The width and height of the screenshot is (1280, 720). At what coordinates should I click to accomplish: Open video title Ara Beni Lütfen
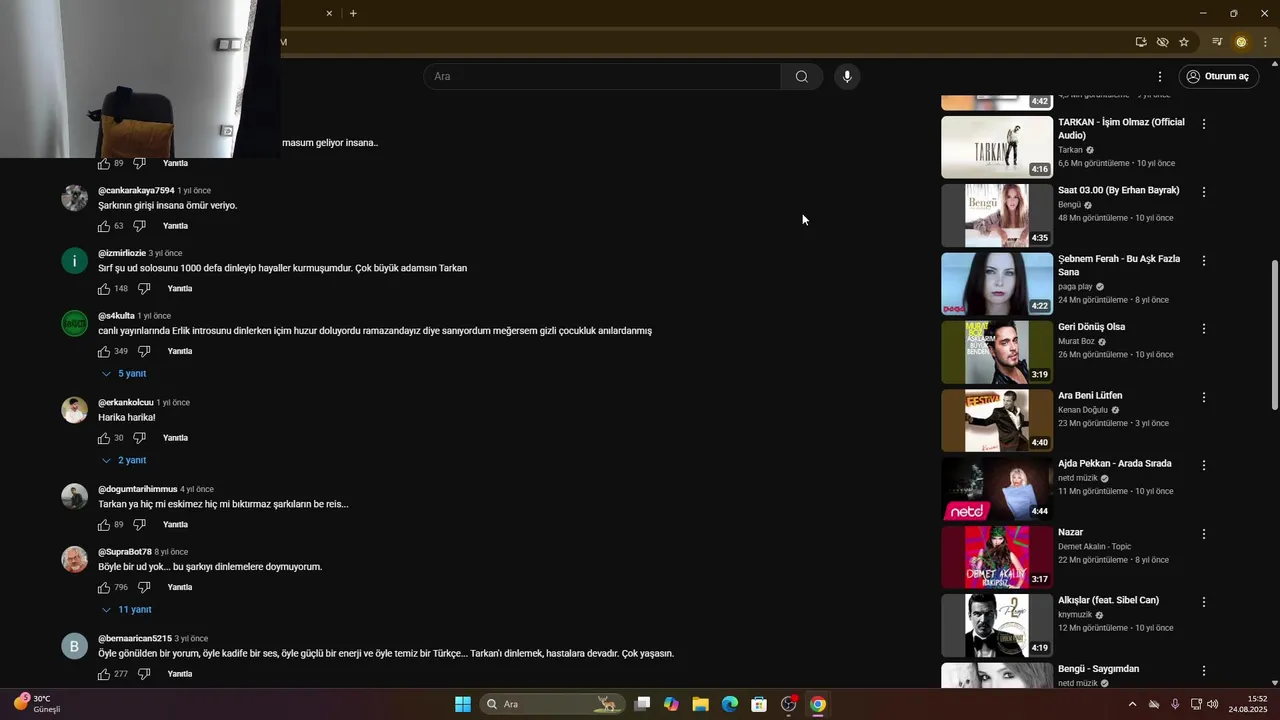[x=1090, y=396]
